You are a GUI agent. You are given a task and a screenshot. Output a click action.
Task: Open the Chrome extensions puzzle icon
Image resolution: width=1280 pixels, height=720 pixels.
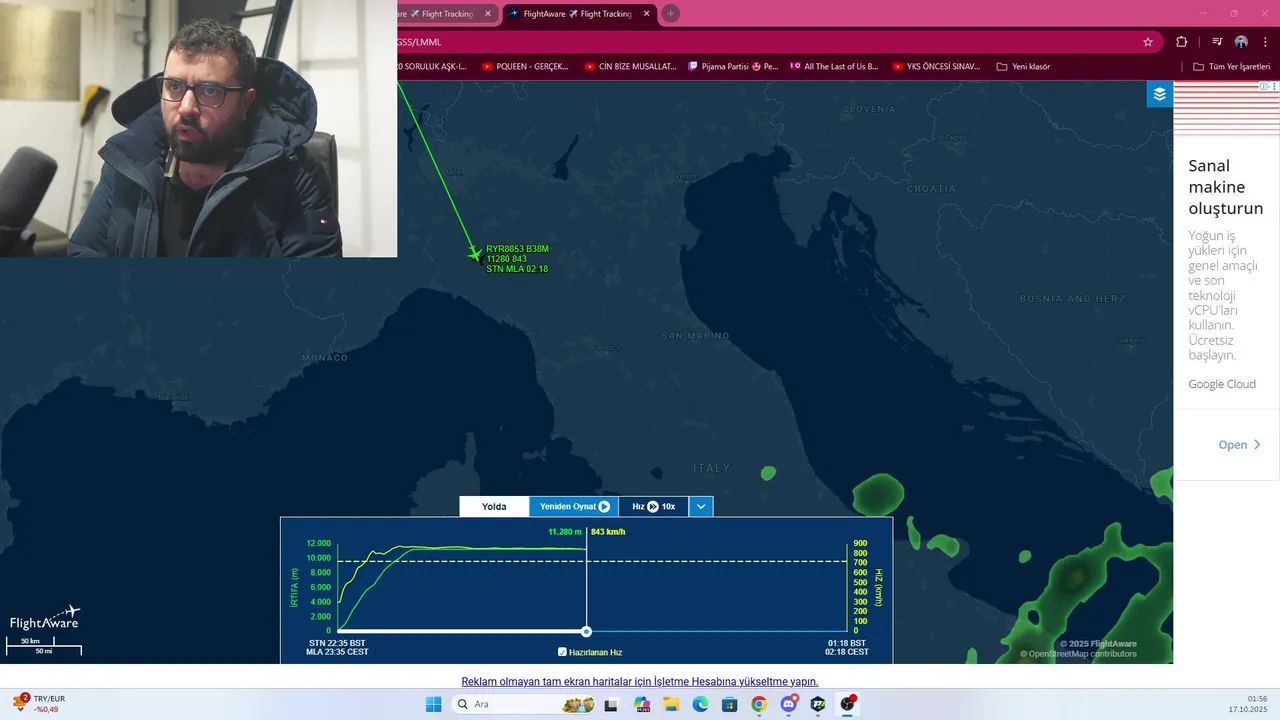1182,42
